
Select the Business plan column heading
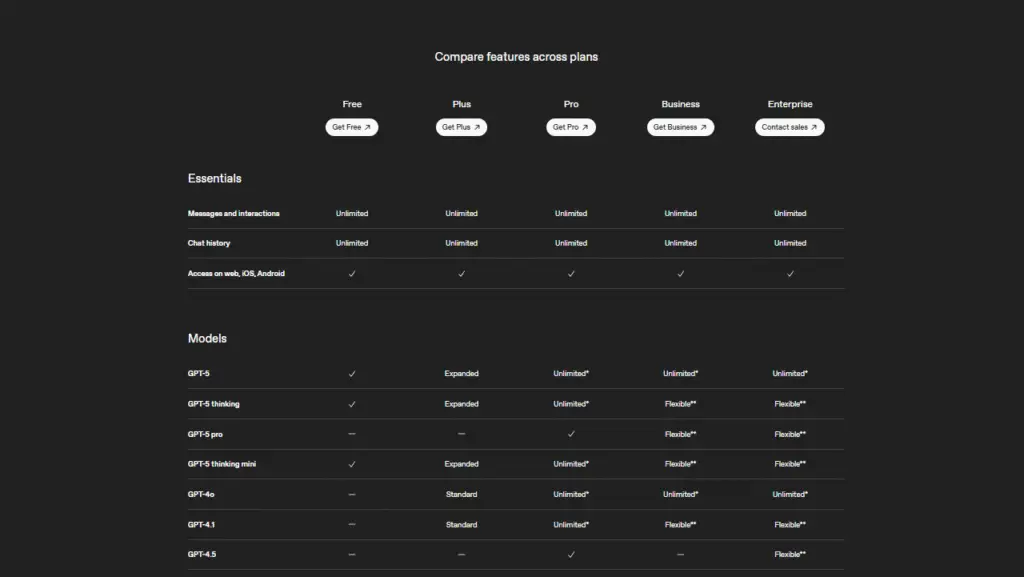click(x=680, y=104)
